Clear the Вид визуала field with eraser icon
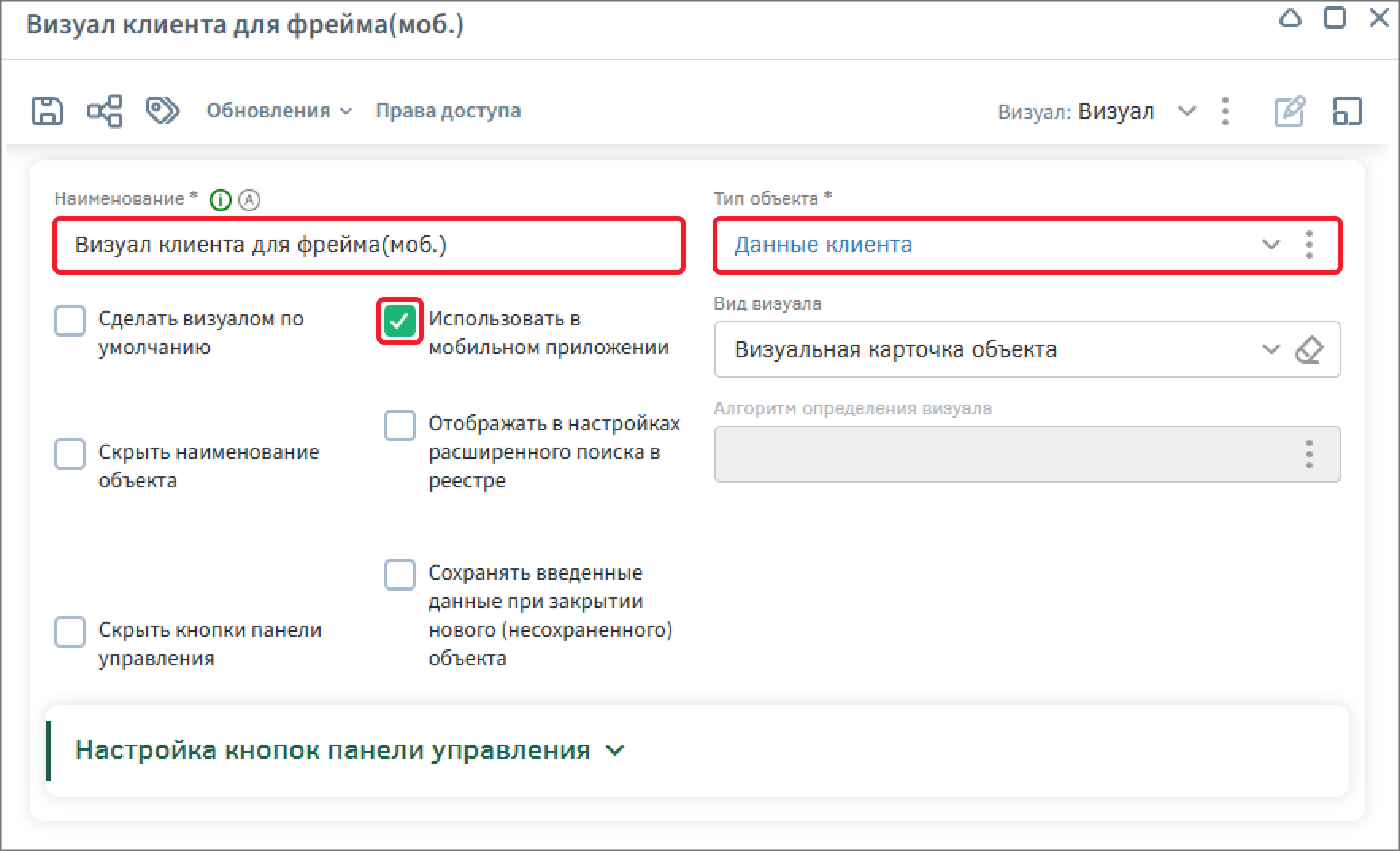Viewport: 1400px width, 851px height. click(1309, 349)
